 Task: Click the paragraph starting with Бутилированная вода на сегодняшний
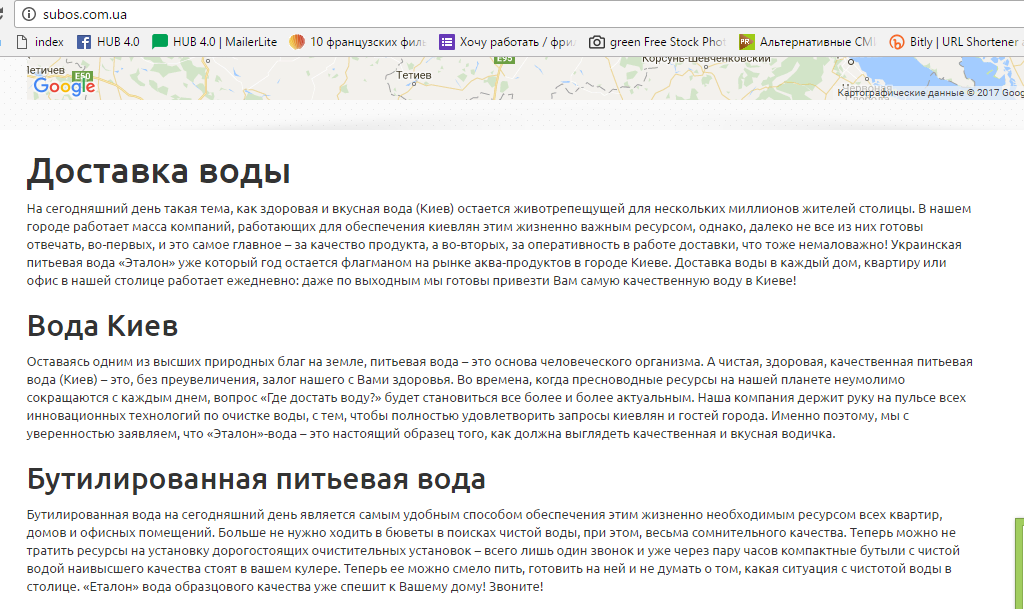pyautogui.click(x=493, y=551)
